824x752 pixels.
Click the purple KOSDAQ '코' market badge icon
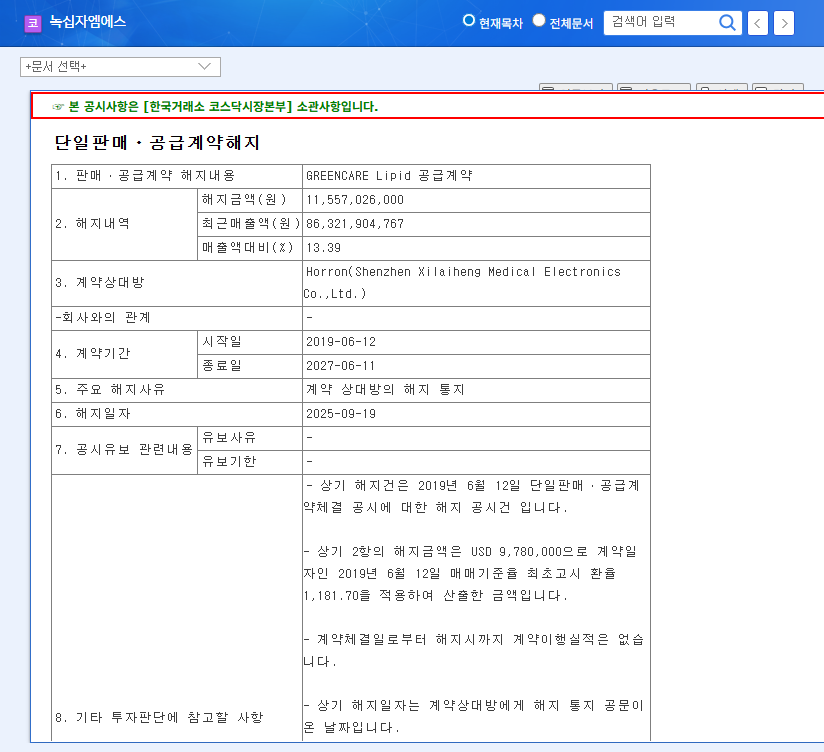33,23
